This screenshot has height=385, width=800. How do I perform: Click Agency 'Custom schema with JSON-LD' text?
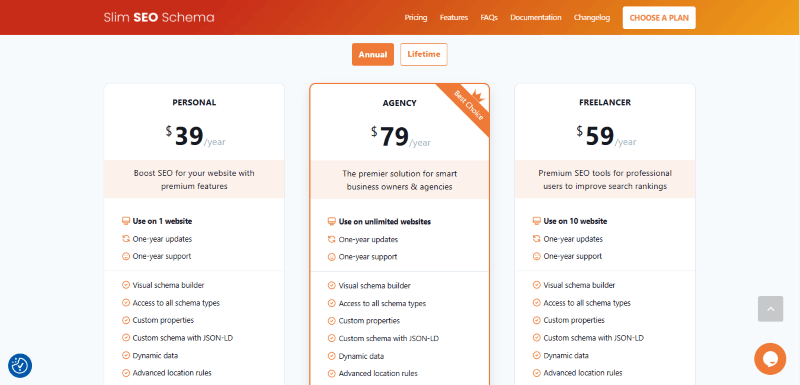(x=389, y=338)
